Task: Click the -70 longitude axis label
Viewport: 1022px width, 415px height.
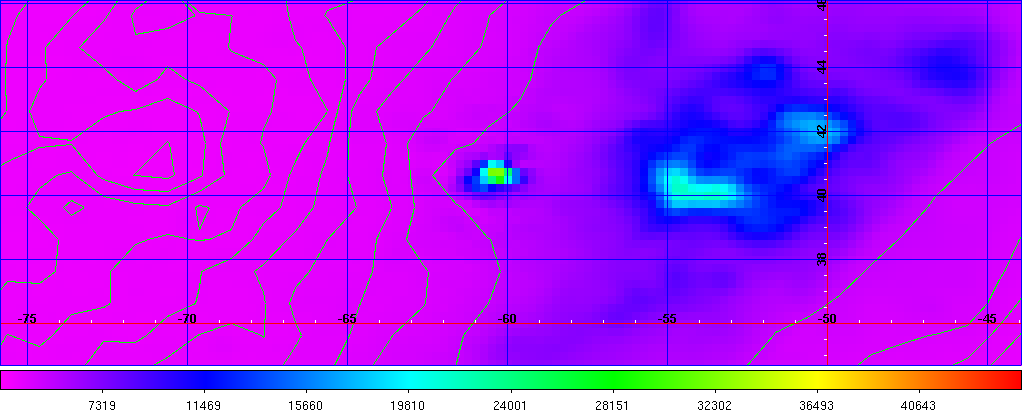Action: [188, 319]
